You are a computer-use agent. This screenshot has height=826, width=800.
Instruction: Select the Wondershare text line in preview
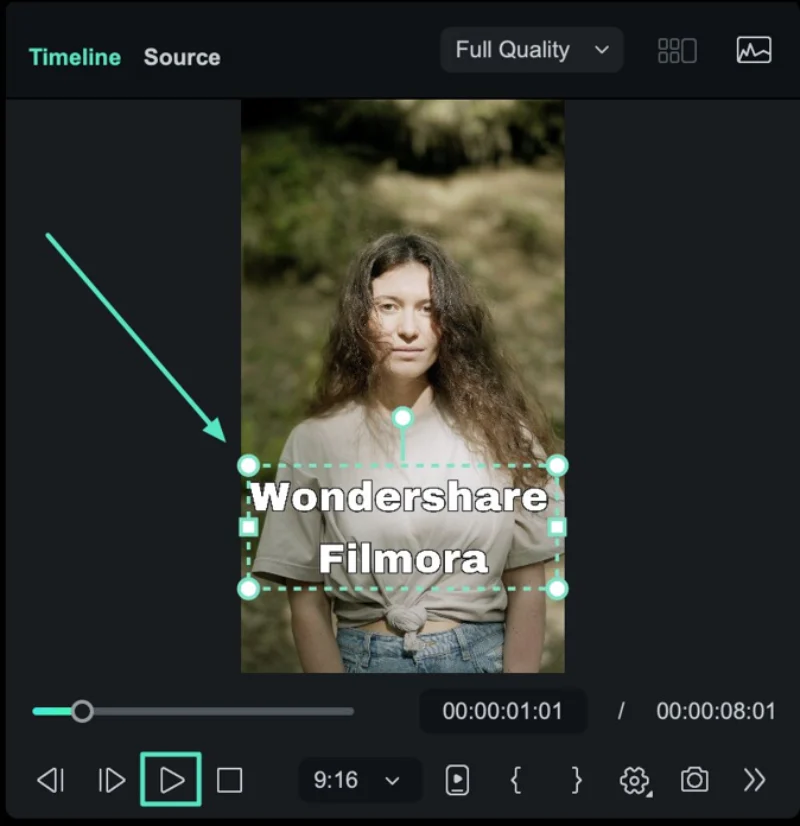tap(399, 496)
